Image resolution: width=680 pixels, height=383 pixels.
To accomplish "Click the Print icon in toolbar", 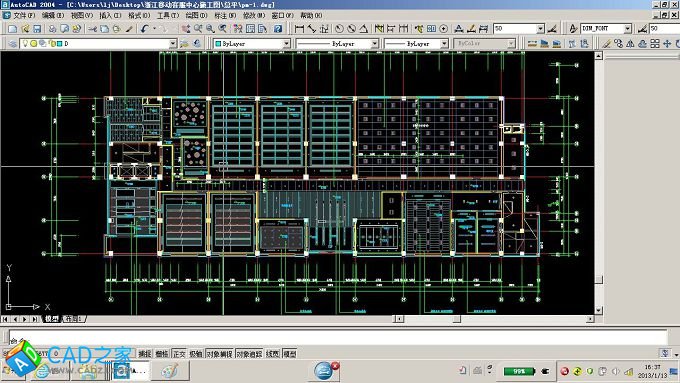I will (x=52, y=29).
